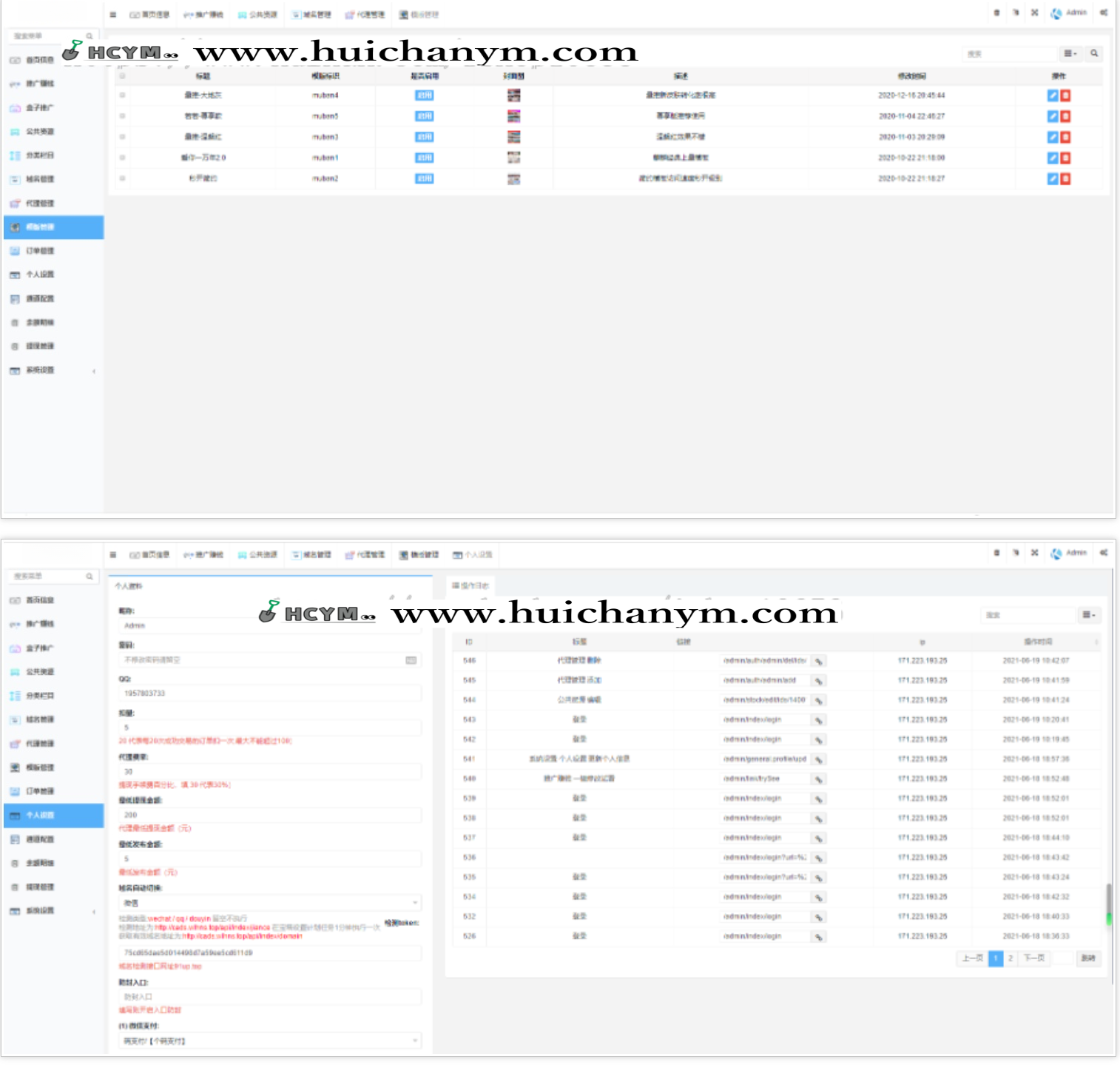
Task: Toggle the 启用 switch for muban3
Action: (424, 137)
